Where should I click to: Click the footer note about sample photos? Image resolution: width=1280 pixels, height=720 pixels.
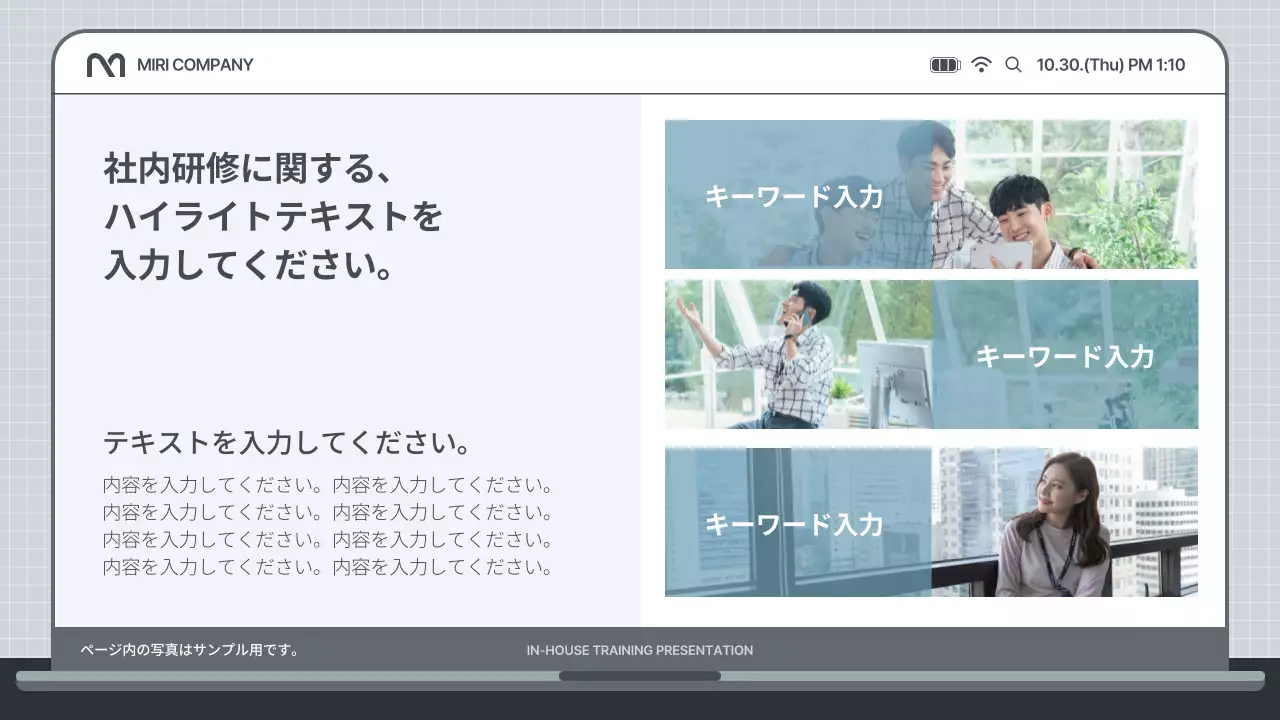189,648
